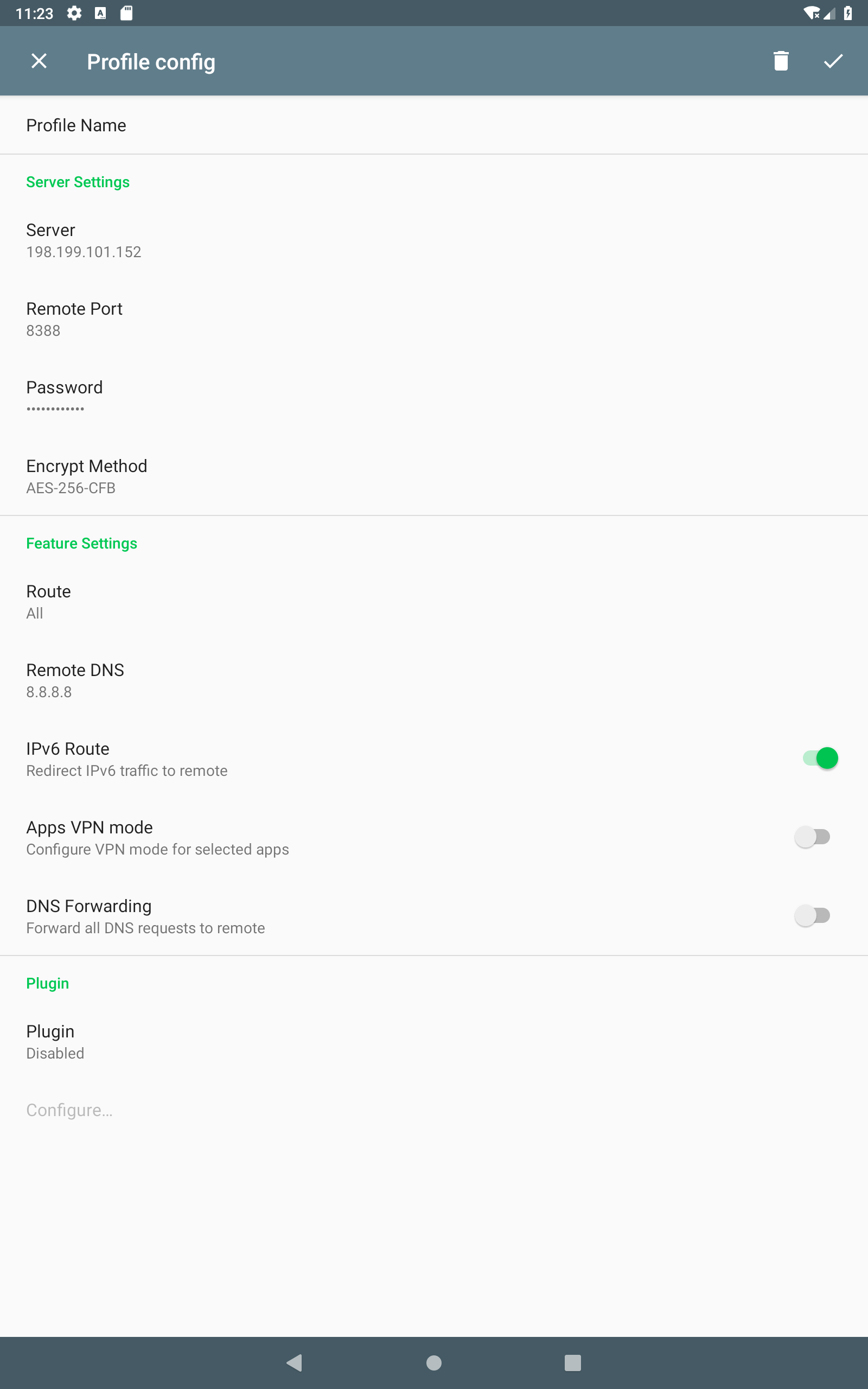Tap the settings gear in the status bar
Screen dimensions: 868x1389
pyautogui.click(x=75, y=12)
